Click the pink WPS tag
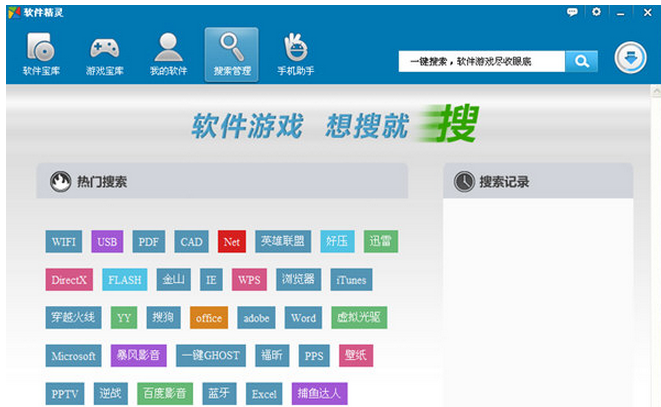661x407 pixels. (249, 280)
